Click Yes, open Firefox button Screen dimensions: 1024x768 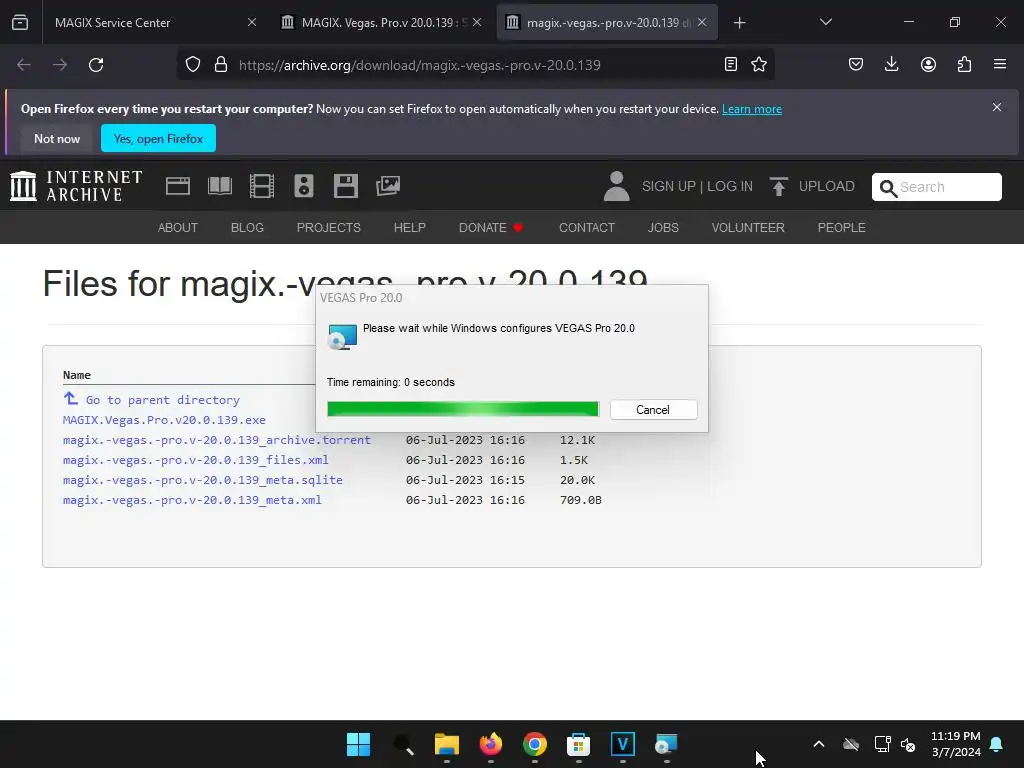[158, 138]
